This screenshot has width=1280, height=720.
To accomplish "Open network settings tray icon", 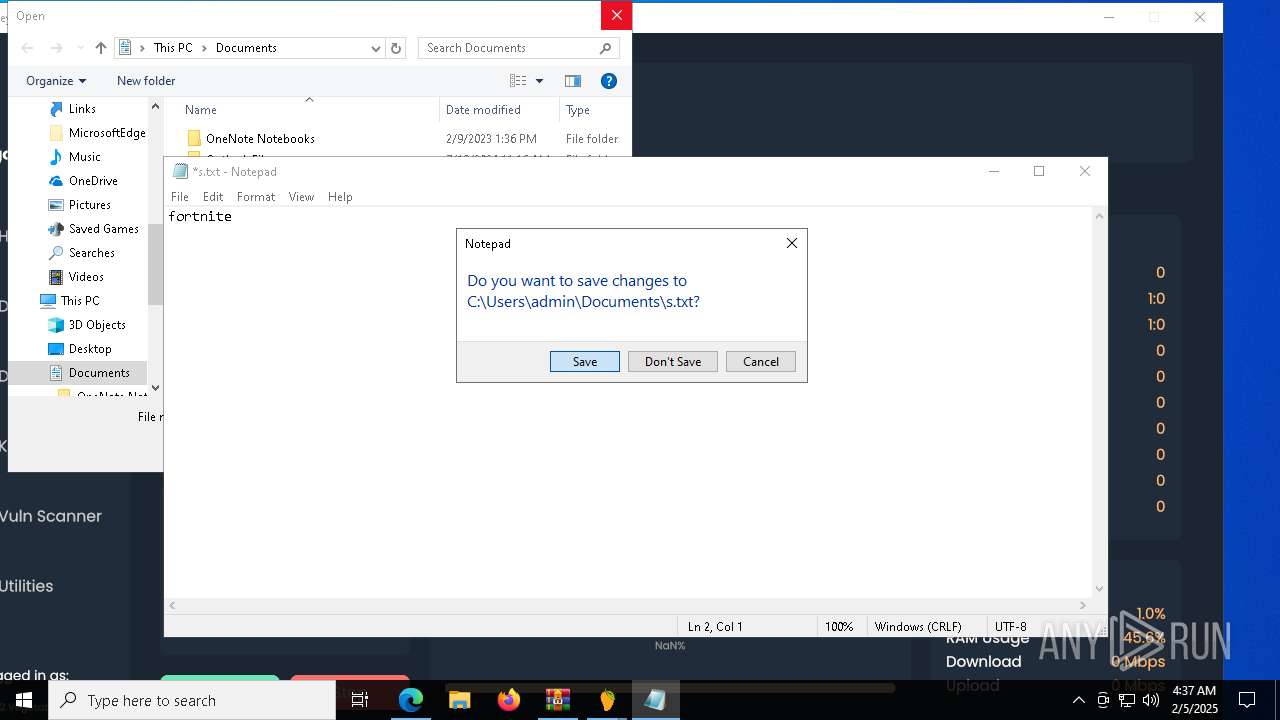I will click(x=1127, y=700).
